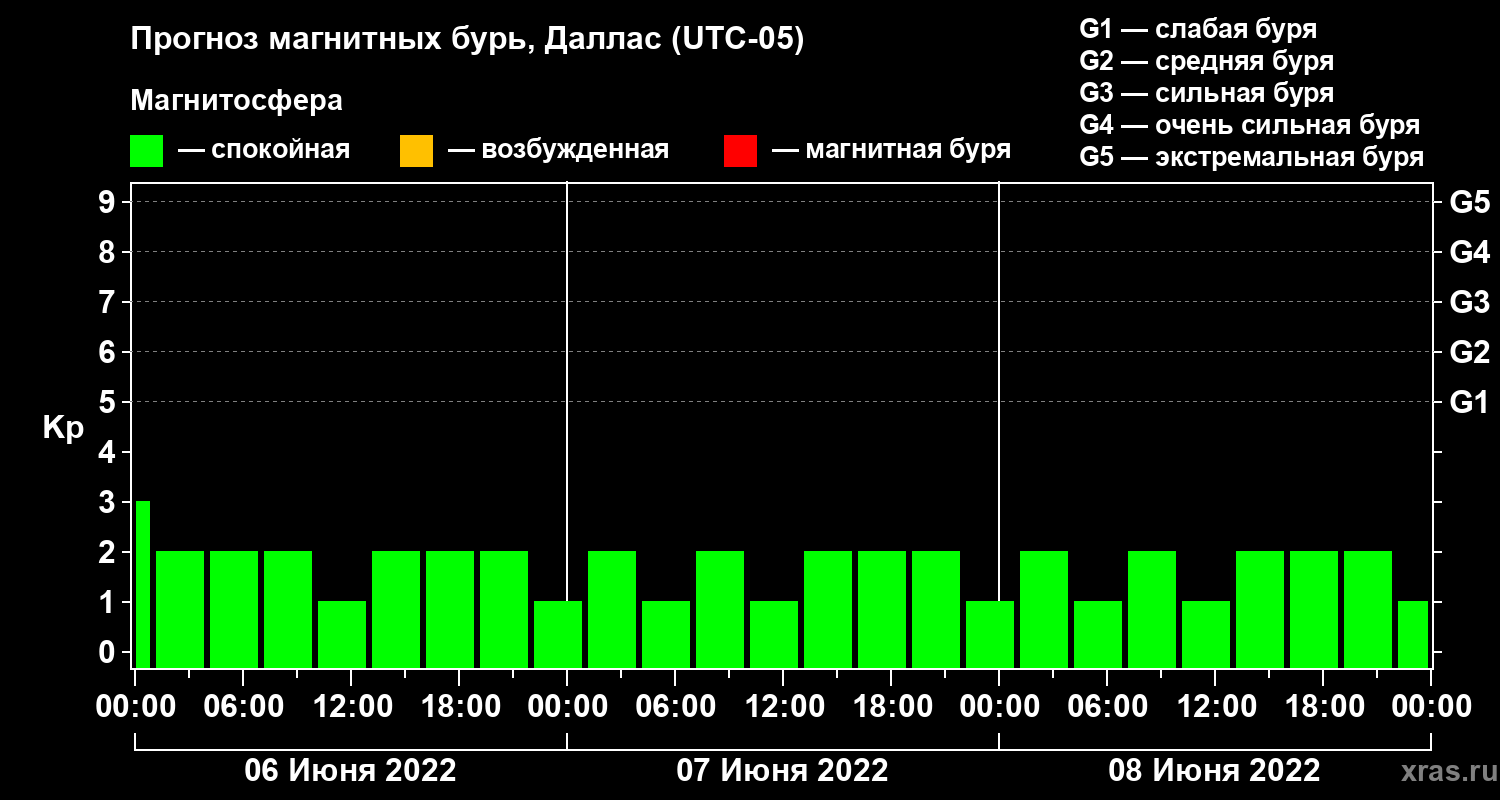1500x800 pixels.
Task: Click the '06 Июня 2022' date label
Action: pos(351,771)
